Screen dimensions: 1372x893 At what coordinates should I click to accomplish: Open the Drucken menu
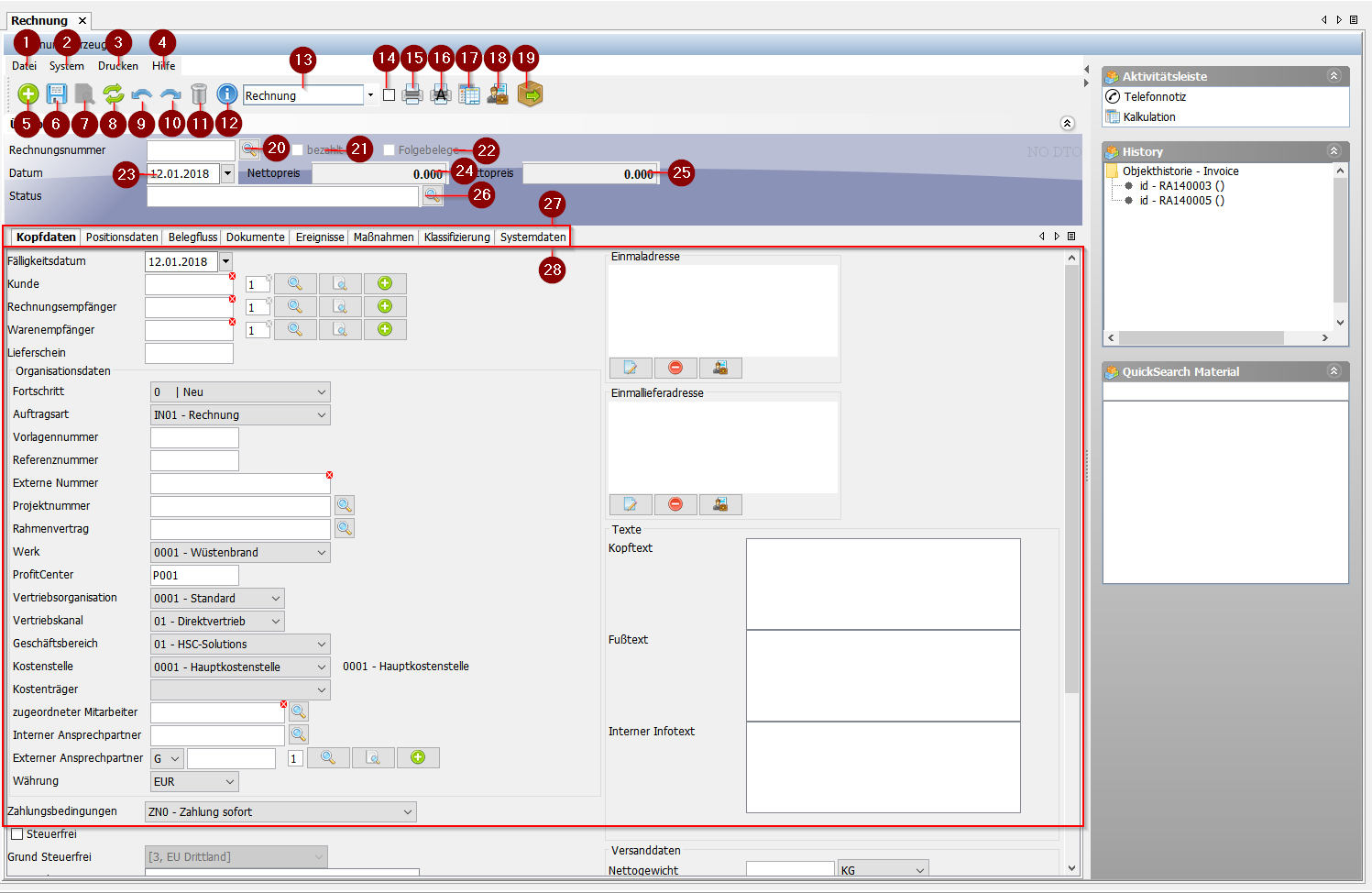tap(118, 66)
